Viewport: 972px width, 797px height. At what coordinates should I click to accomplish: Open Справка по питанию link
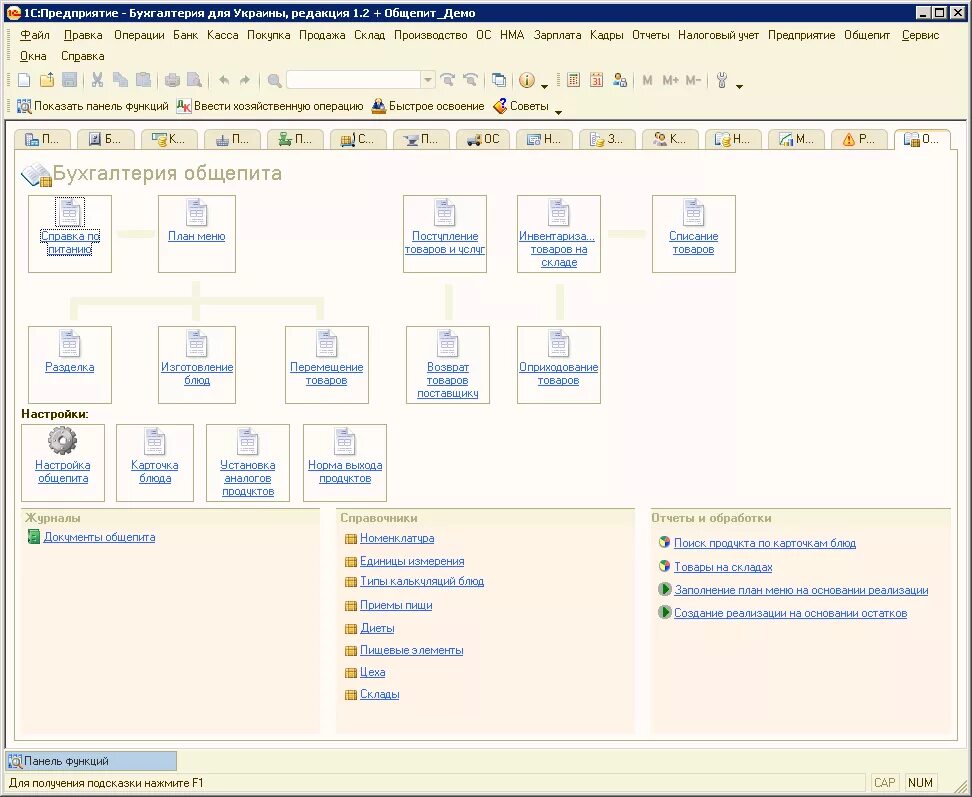coord(70,242)
